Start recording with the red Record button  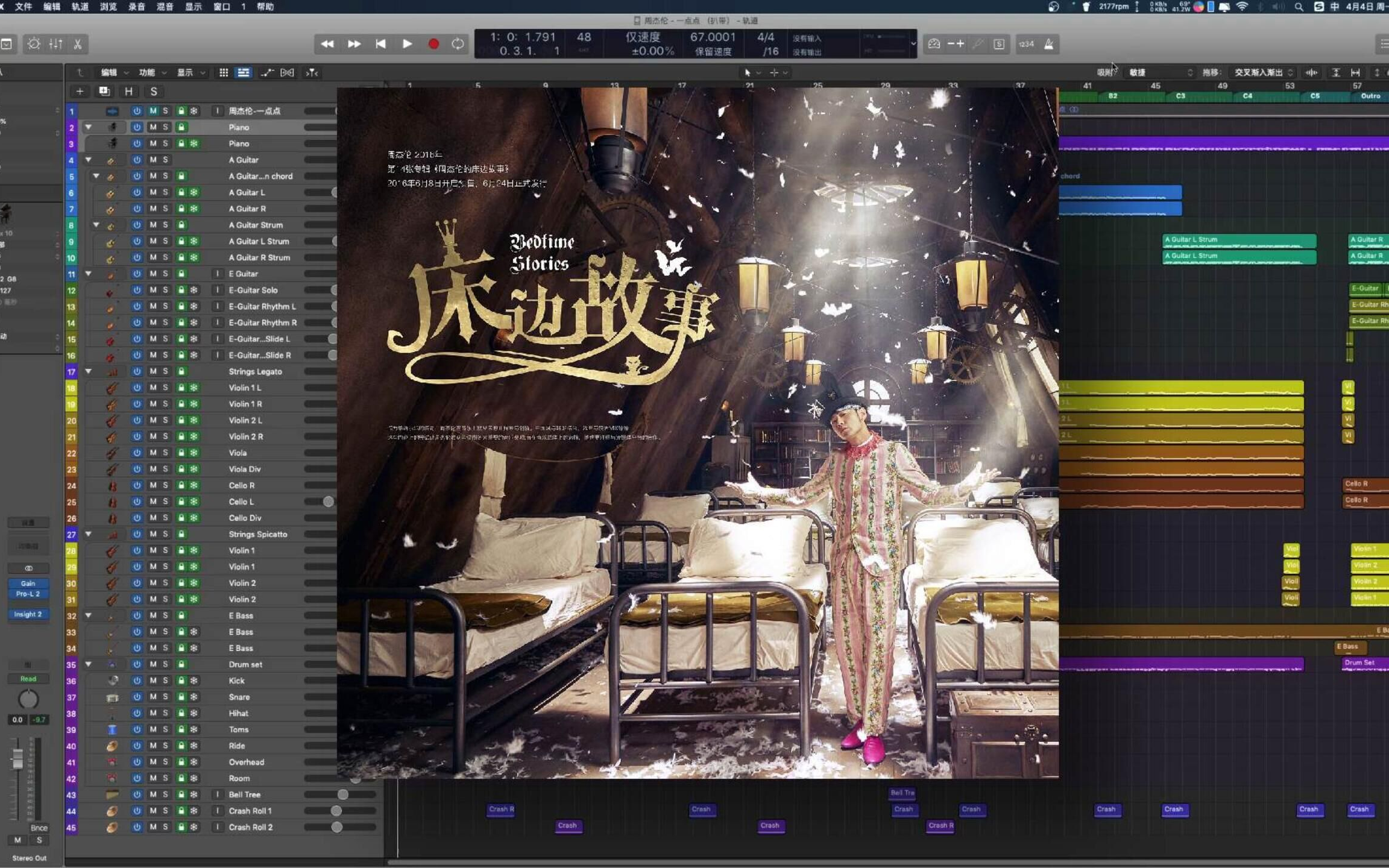click(433, 44)
